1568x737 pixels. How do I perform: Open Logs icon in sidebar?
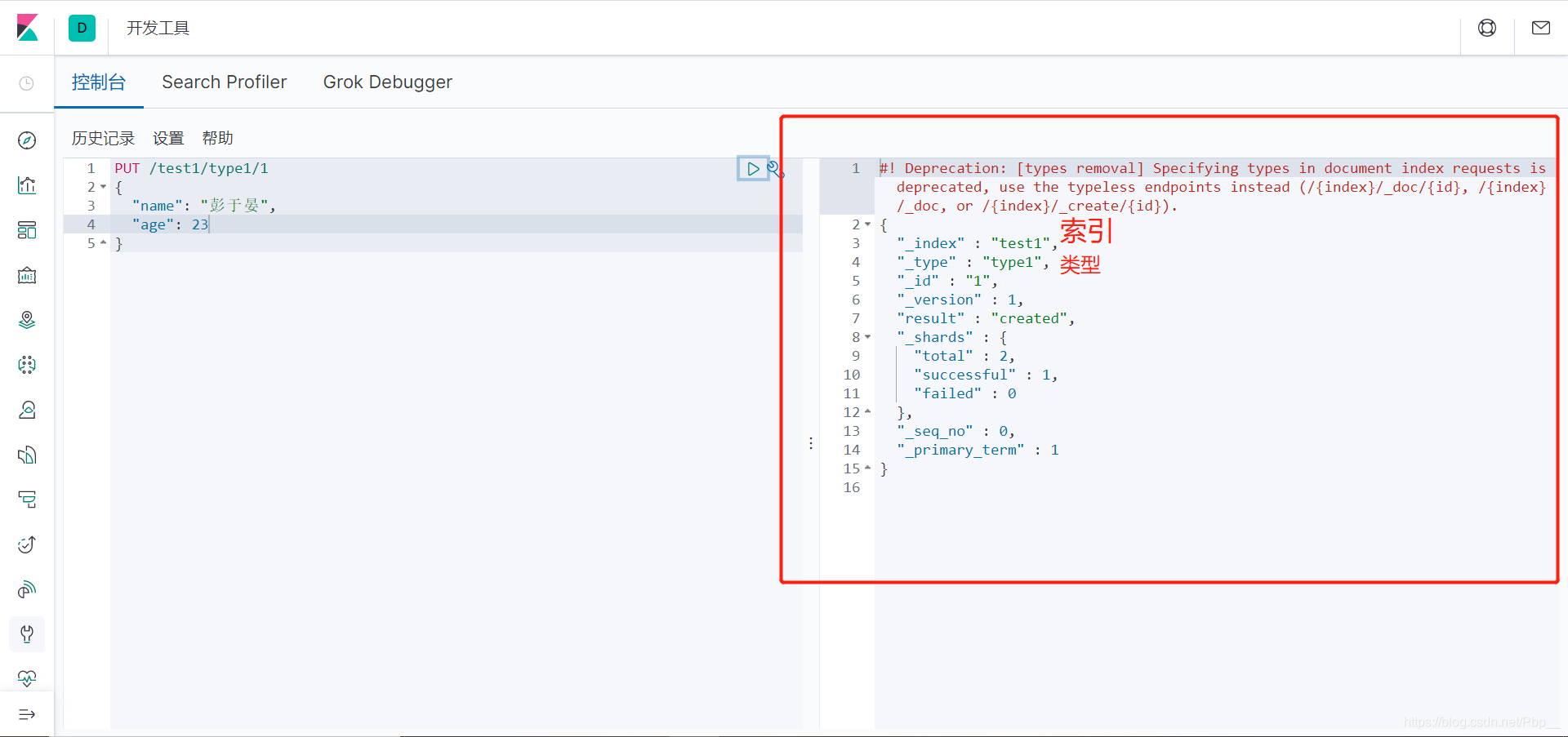coord(27,455)
